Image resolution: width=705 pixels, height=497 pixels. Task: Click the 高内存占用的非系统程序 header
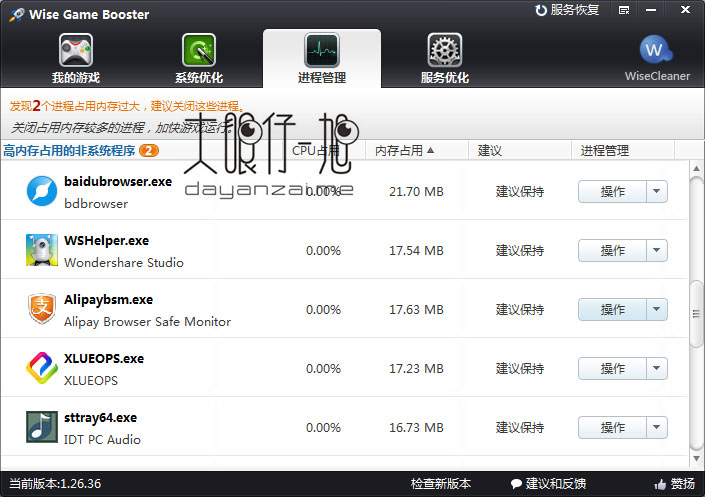[69, 150]
